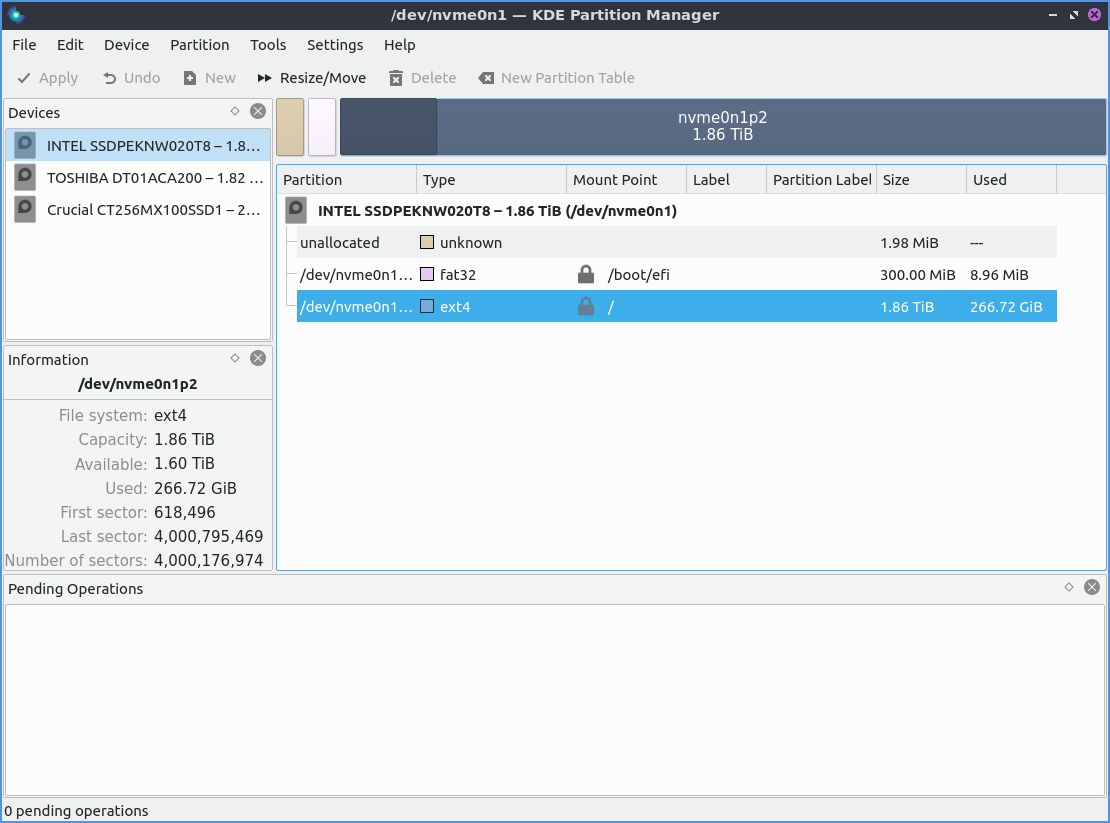The image size is (1110, 823).
Task: Click the lock icon on the /boot/efi row
Action: point(586,275)
